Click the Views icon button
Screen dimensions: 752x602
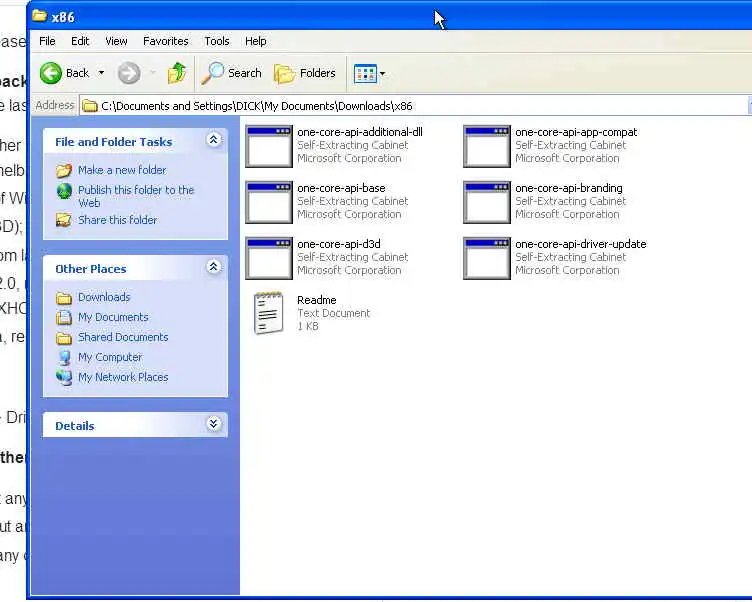365,74
